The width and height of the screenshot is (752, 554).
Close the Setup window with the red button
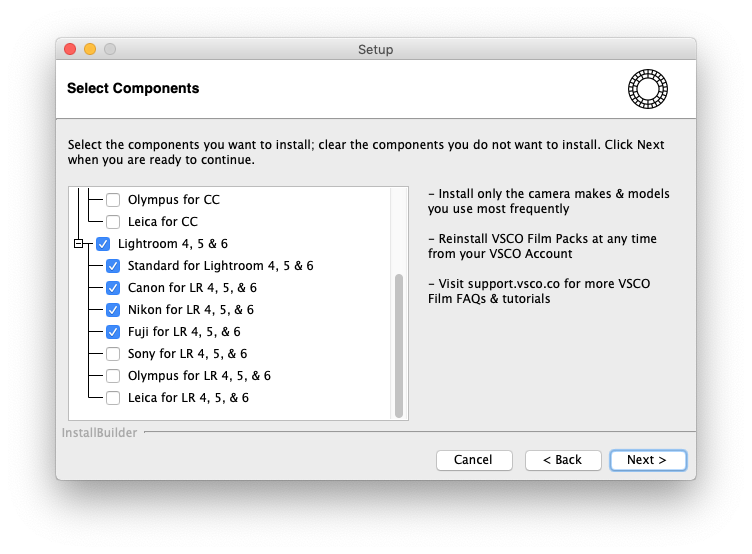pyautogui.click(x=70, y=49)
